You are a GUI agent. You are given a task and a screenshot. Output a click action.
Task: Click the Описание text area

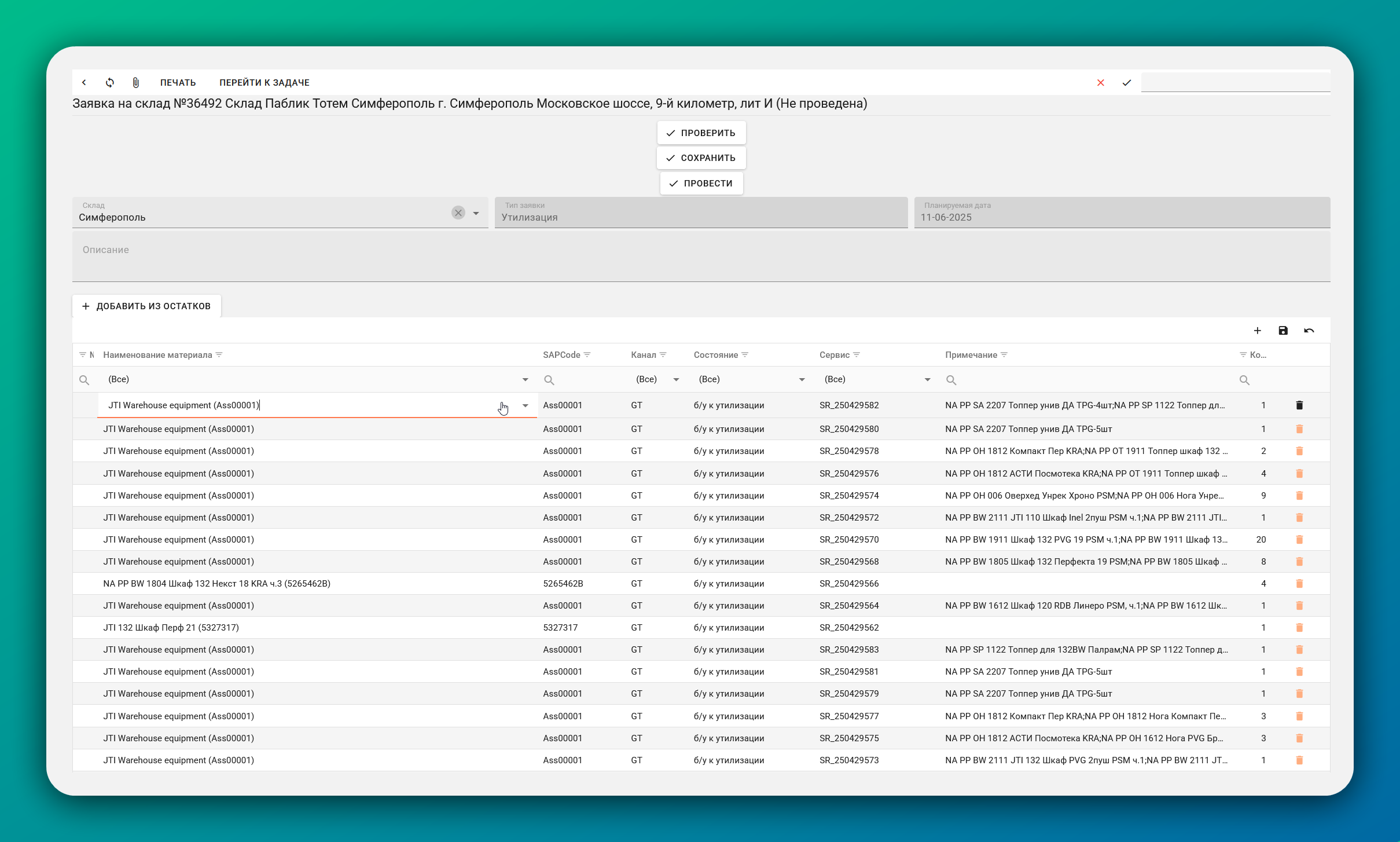click(x=701, y=257)
